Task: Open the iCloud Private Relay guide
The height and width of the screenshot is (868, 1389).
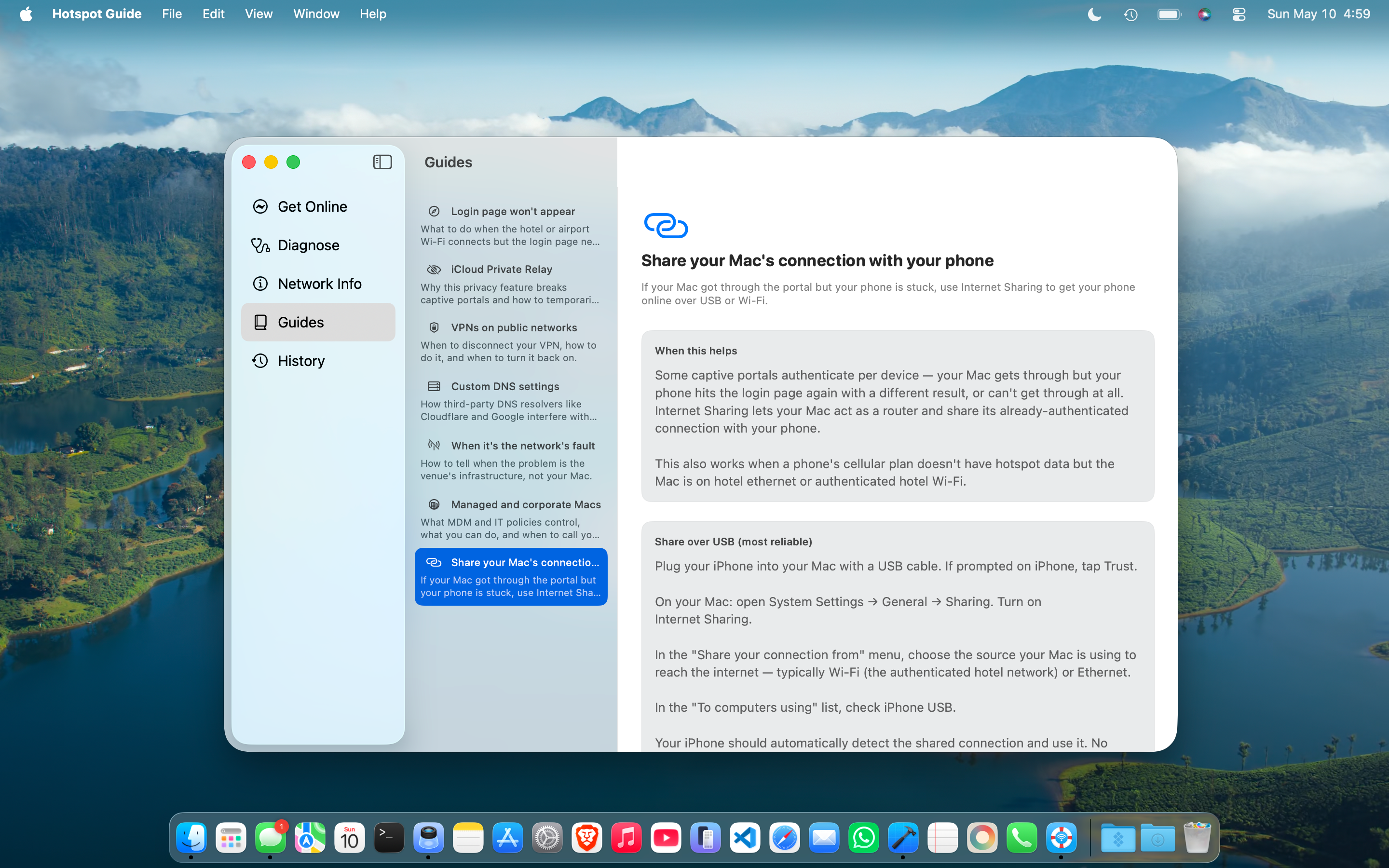Action: pyautogui.click(x=511, y=284)
